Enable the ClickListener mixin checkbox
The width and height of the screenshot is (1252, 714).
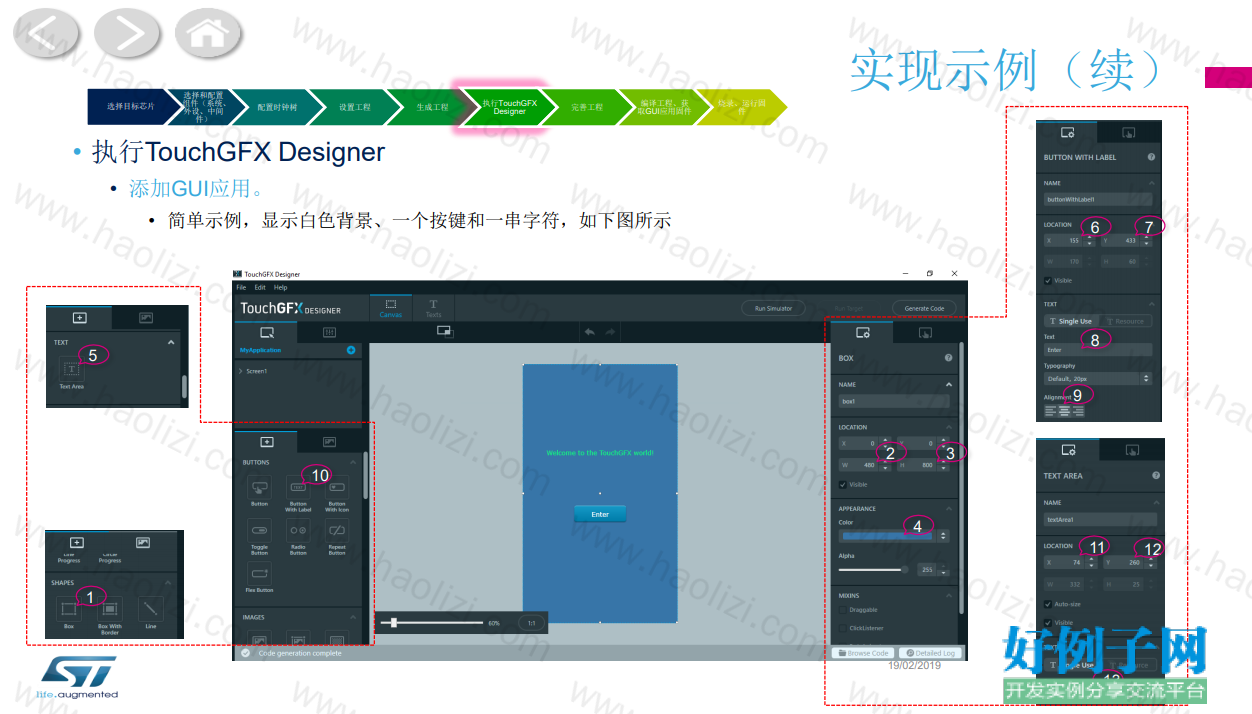click(x=843, y=627)
